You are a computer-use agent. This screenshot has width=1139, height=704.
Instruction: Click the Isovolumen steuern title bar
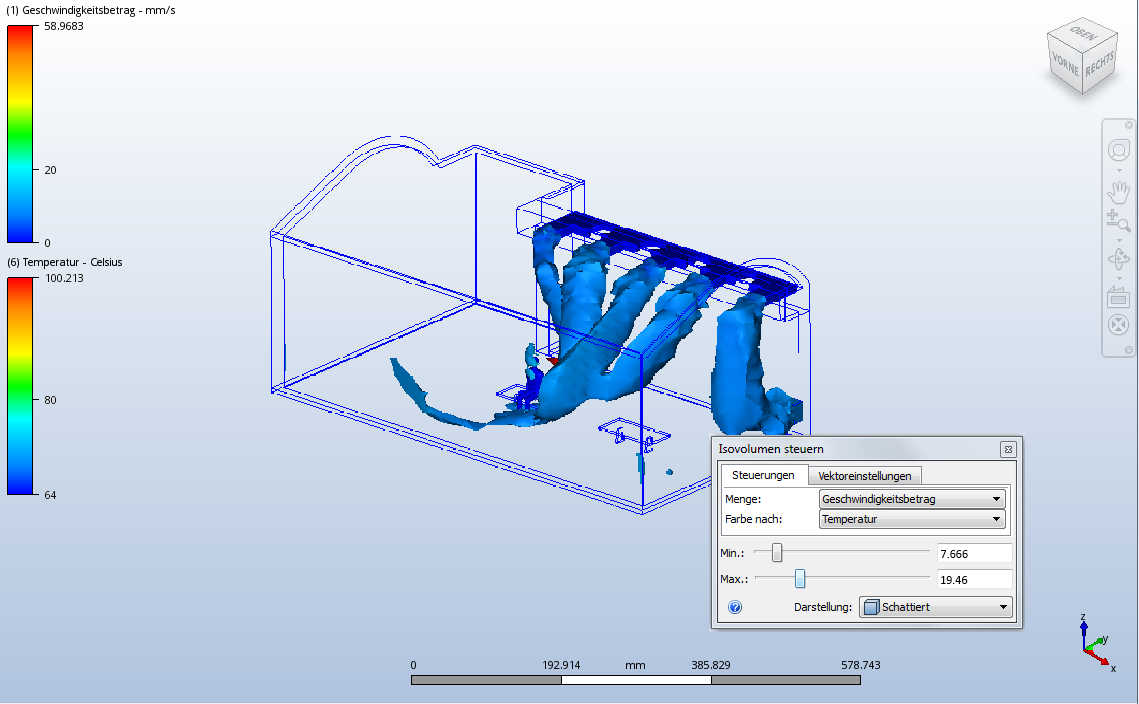pos(857,449)
